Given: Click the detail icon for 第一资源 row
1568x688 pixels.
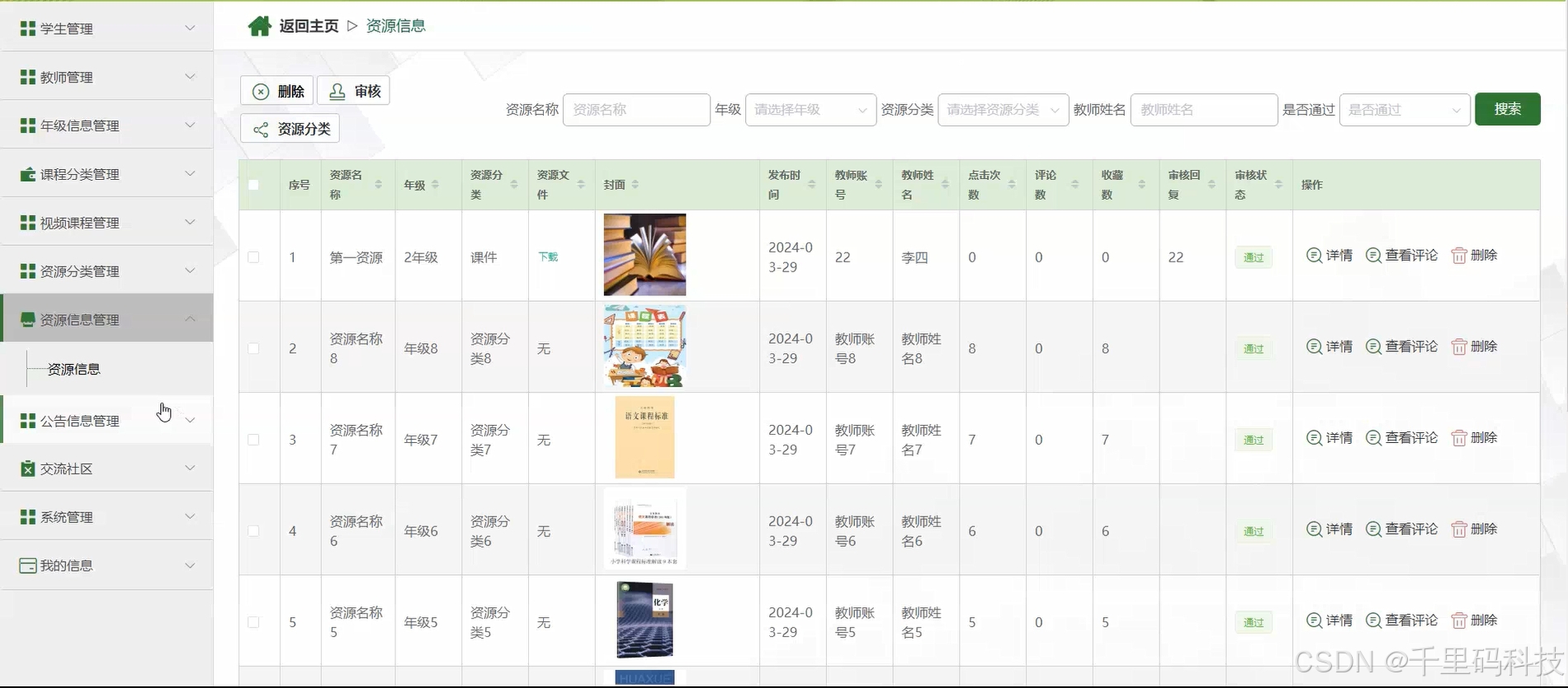Looking at the screenshot, I should [x=1314, y=255].
